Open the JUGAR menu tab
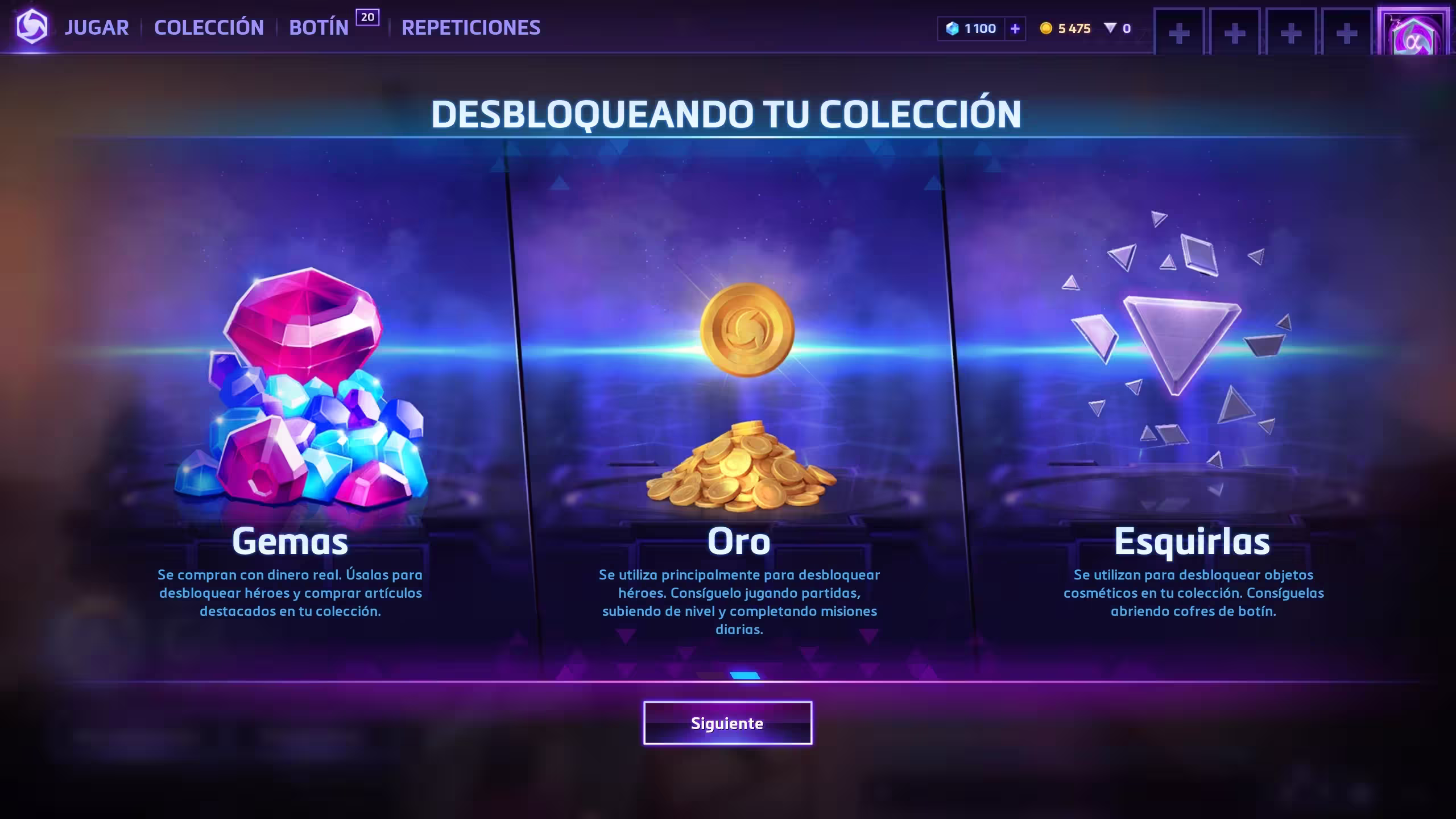 click(x=97, y=28)
